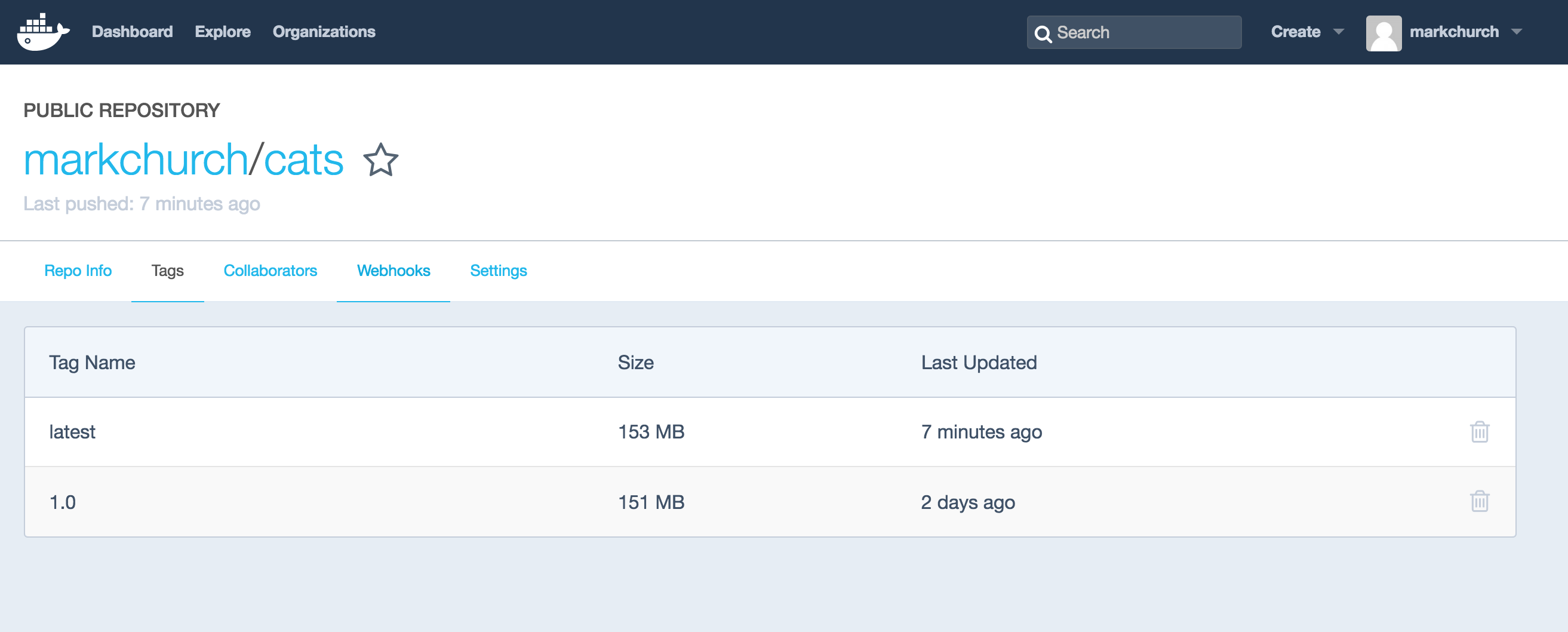Screen dimensions: 1568x632
Task: Click the Last Updated column header
Action: [978, 362]
